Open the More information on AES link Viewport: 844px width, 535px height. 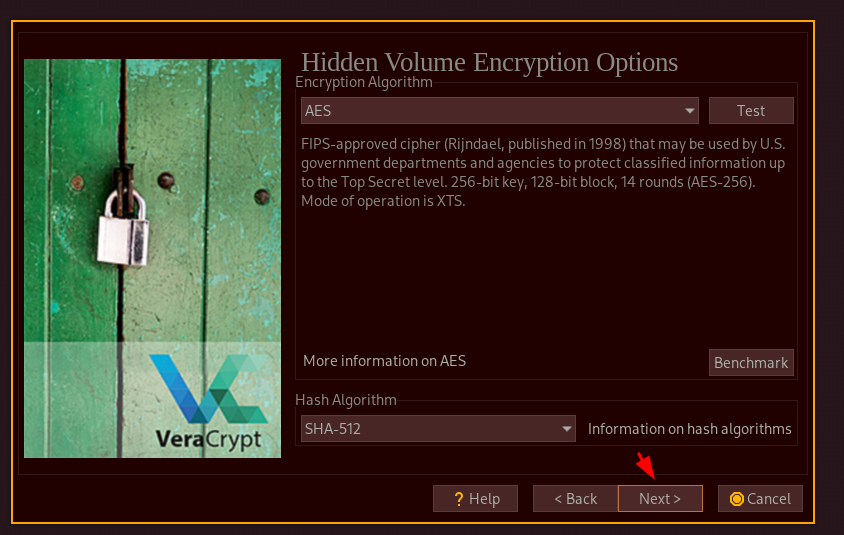coord(384,361)
